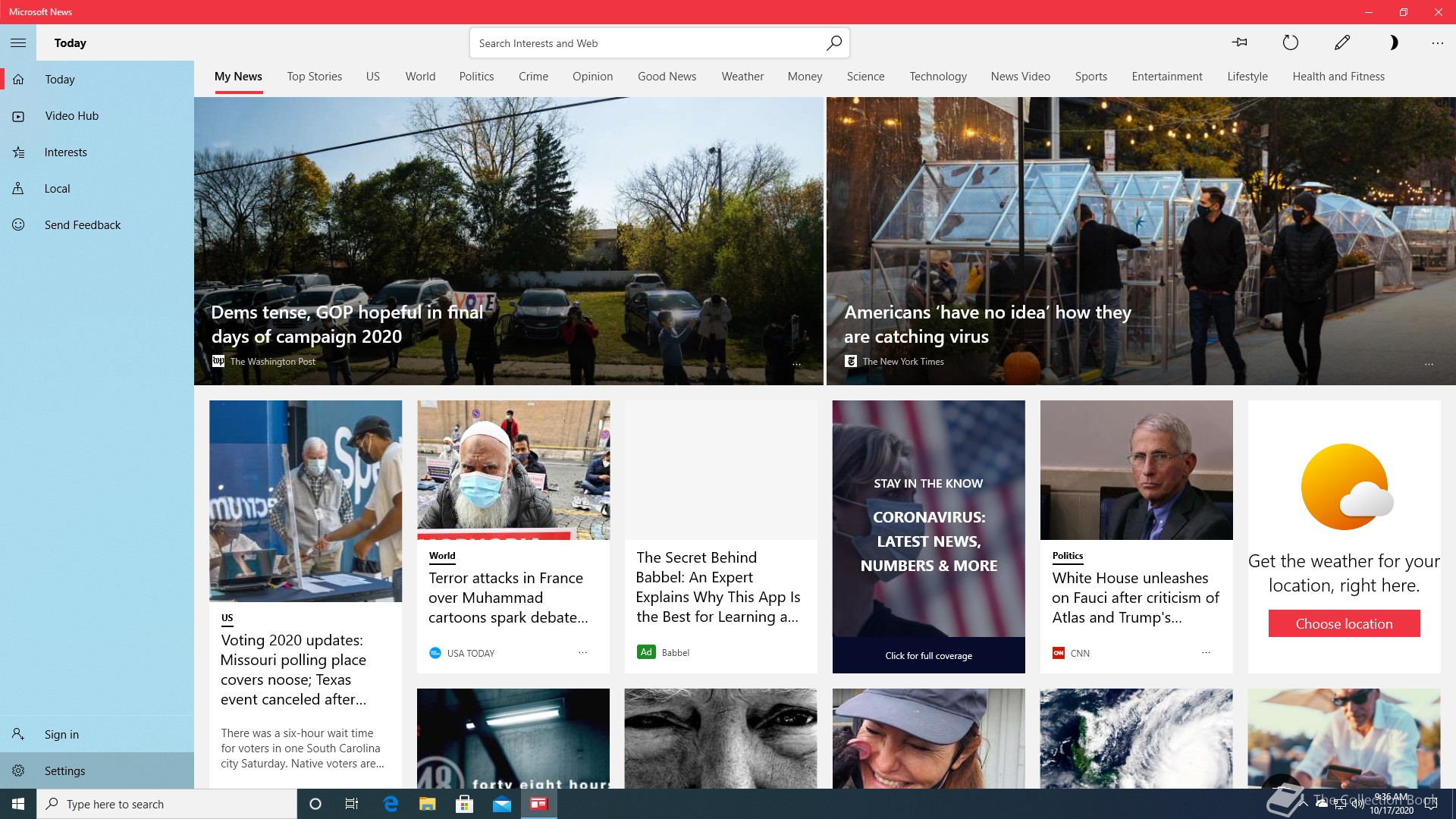Image resolution: width=1456 pixels, height=819 pixels.
Task: Open the Money tab
Action: coord(805,77)
